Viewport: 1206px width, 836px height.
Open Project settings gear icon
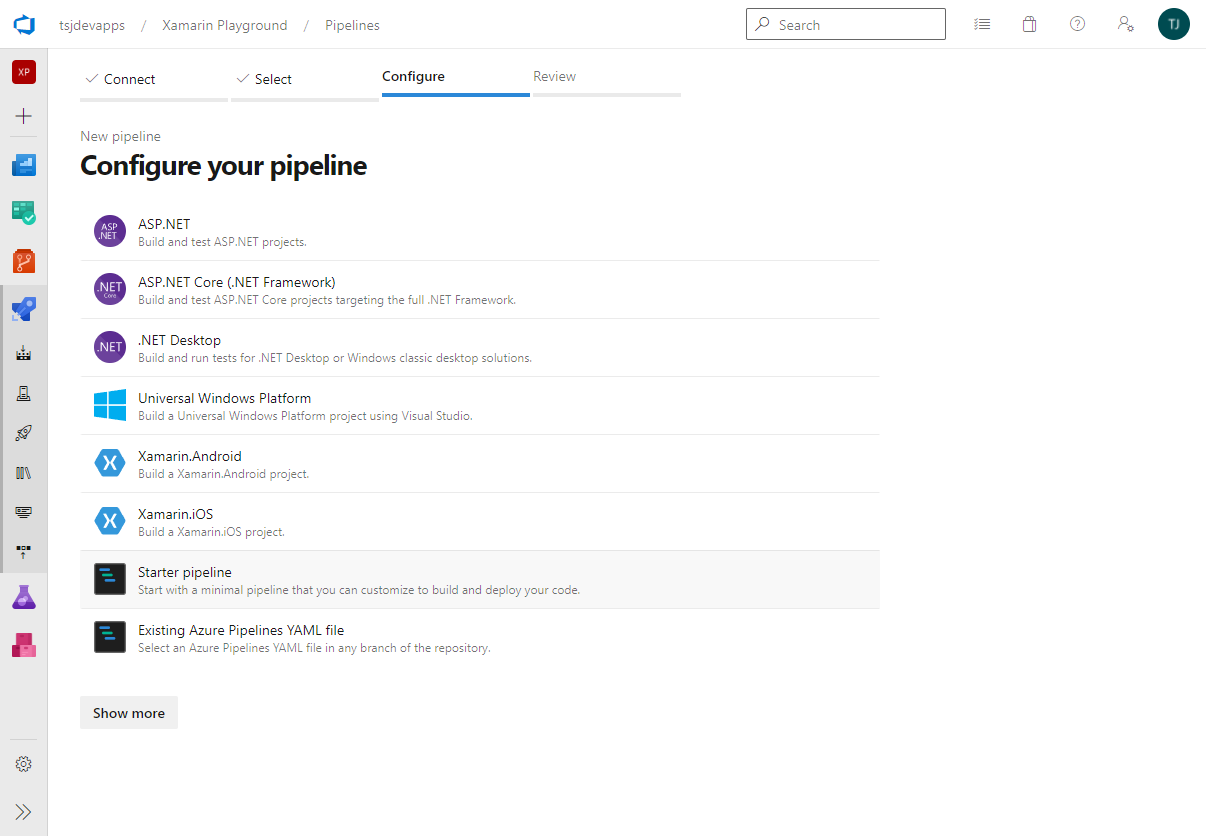coord(24,764)
